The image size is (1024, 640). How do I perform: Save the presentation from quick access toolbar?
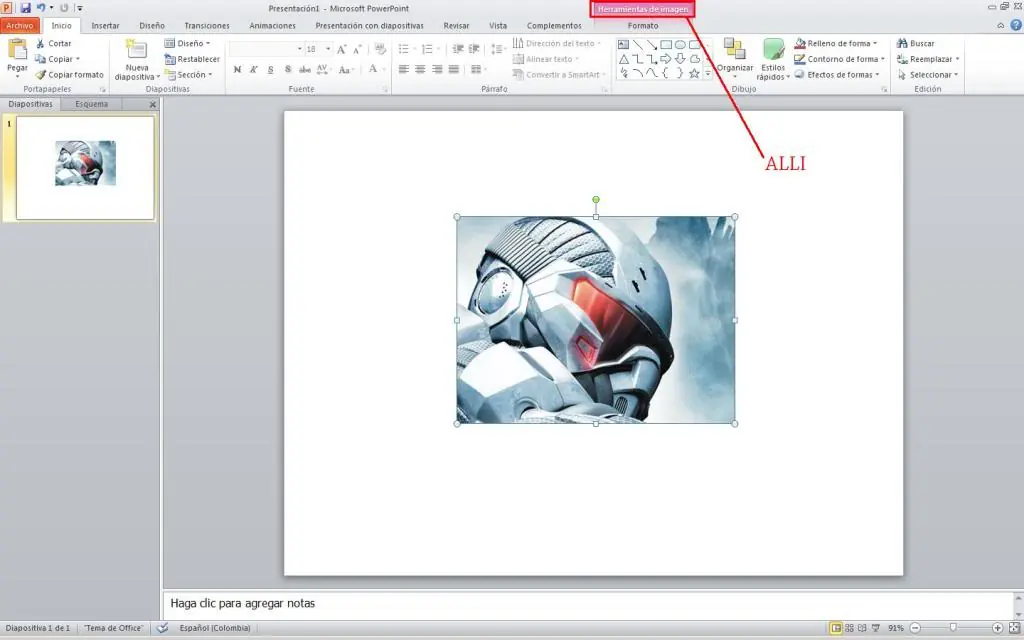pyautogui.click(x=25, y=8)
